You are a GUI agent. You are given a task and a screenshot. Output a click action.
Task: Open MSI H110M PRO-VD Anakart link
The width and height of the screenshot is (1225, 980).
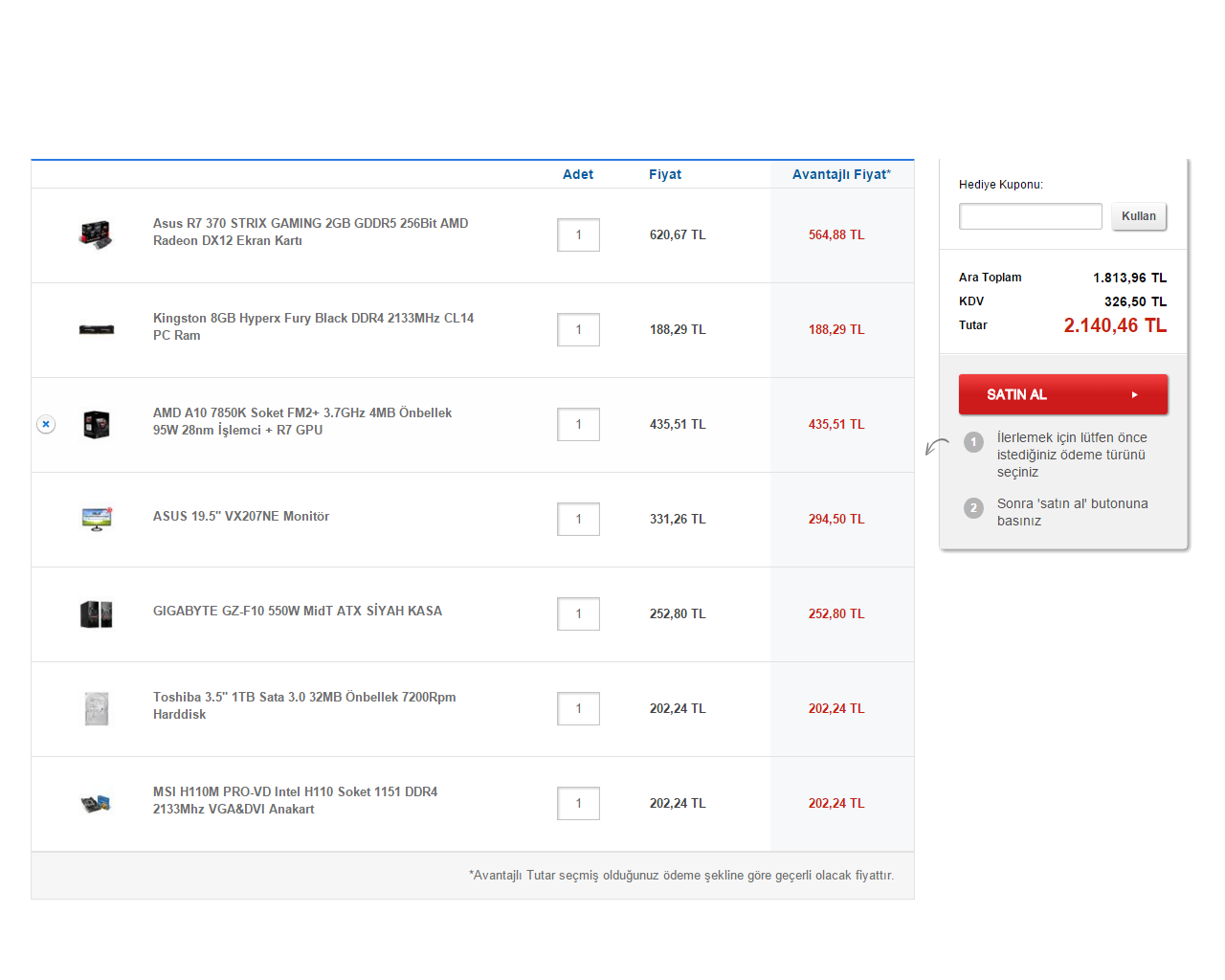[296, 800]
